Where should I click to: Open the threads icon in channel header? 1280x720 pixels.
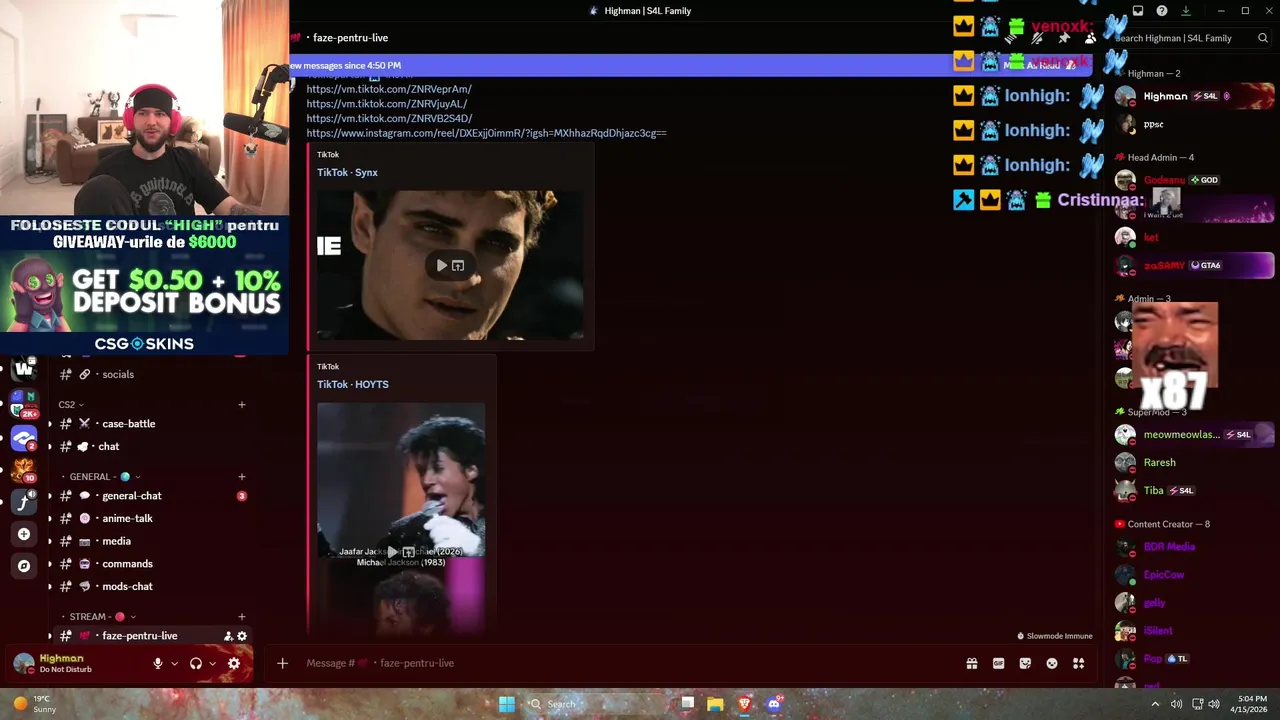click(1012, 38)
